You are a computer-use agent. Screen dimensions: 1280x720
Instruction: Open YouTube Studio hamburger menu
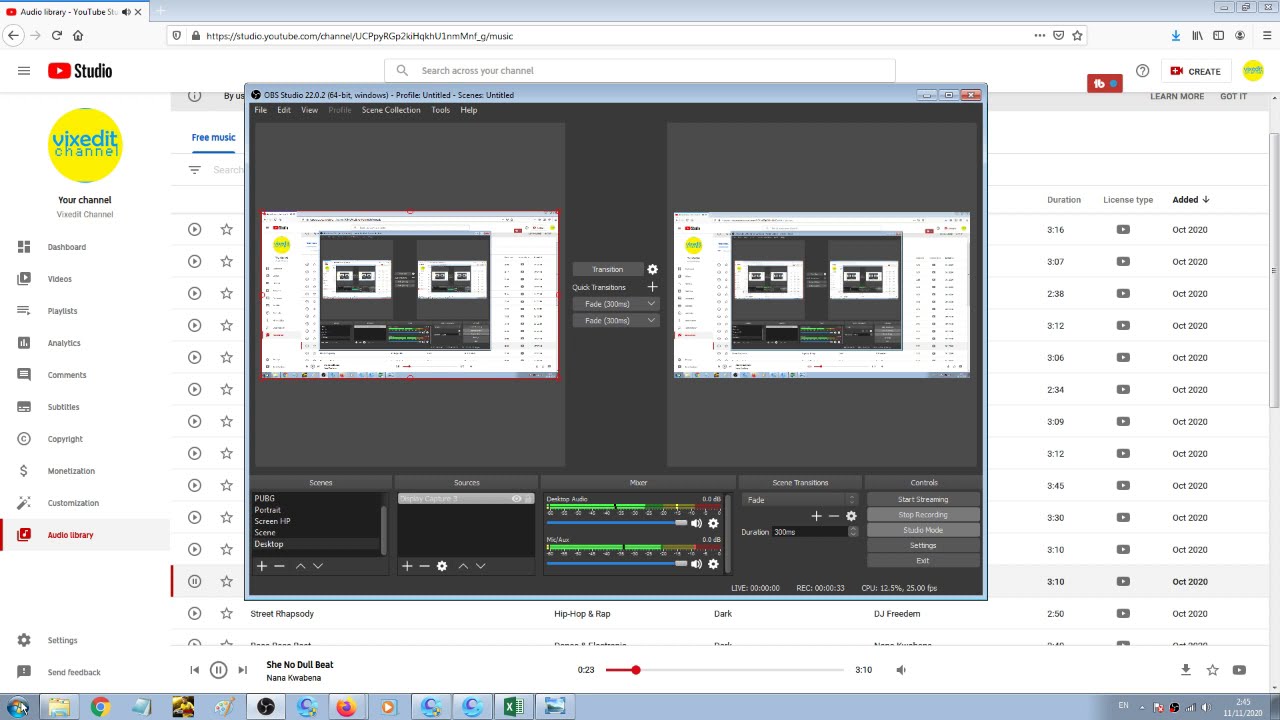click(24, 71)
